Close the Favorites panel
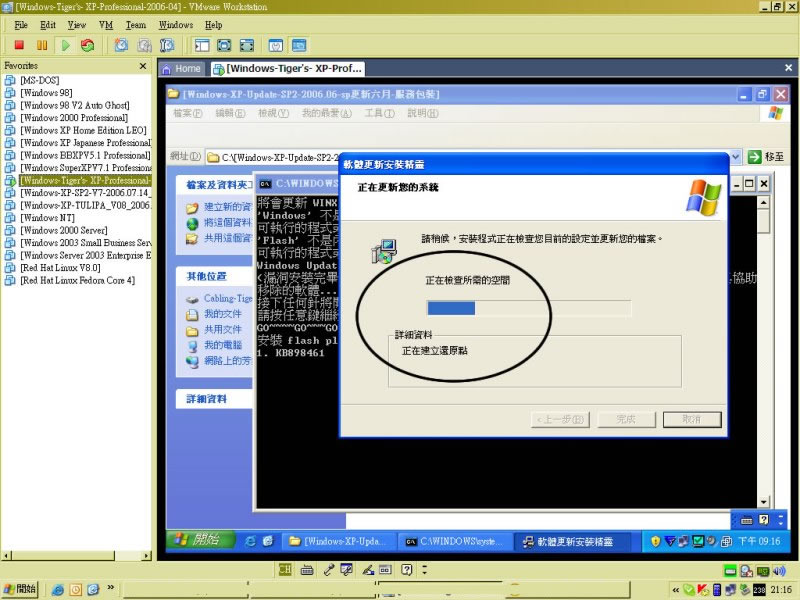The image size is (800, 600). [x=143, y=66]
